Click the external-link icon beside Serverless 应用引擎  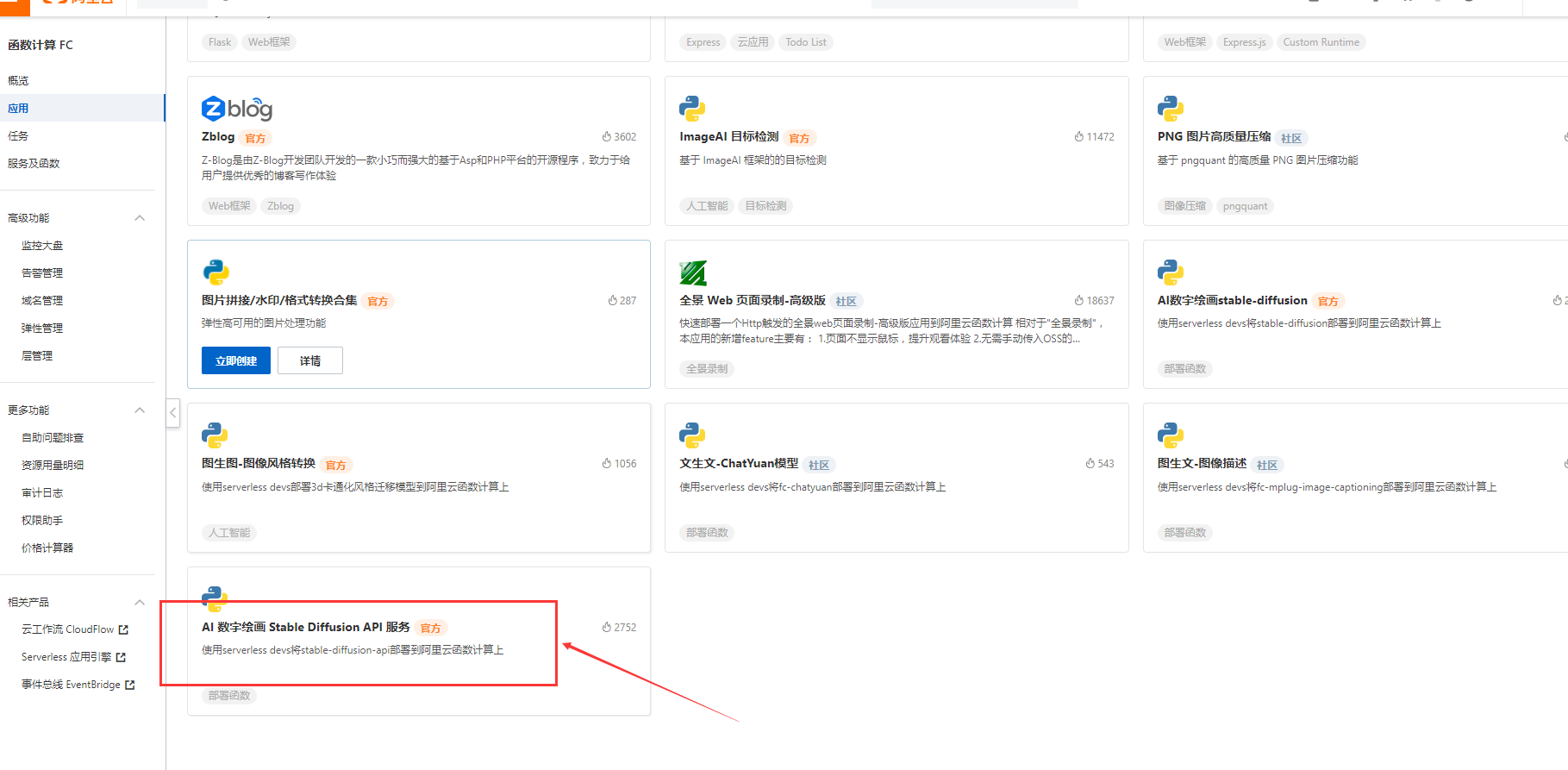coord(121,657)
